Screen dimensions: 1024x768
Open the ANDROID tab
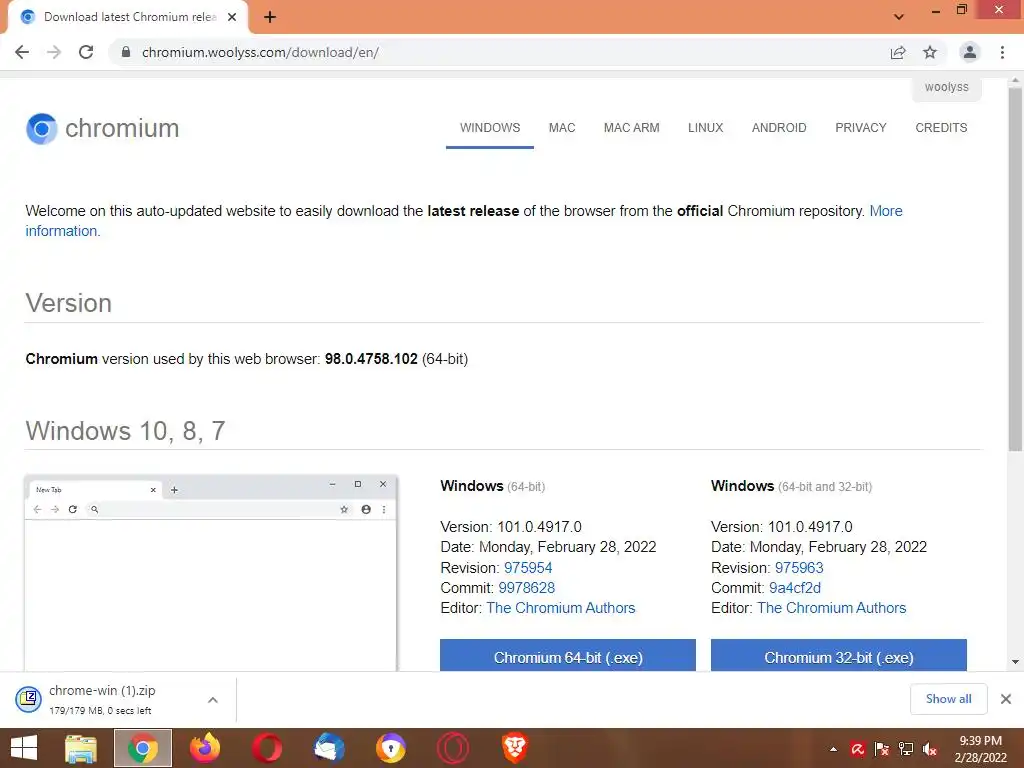(779, 128)
